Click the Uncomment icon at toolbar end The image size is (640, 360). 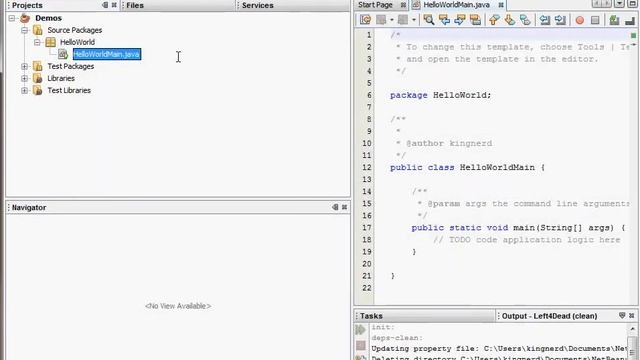point(630,20)
